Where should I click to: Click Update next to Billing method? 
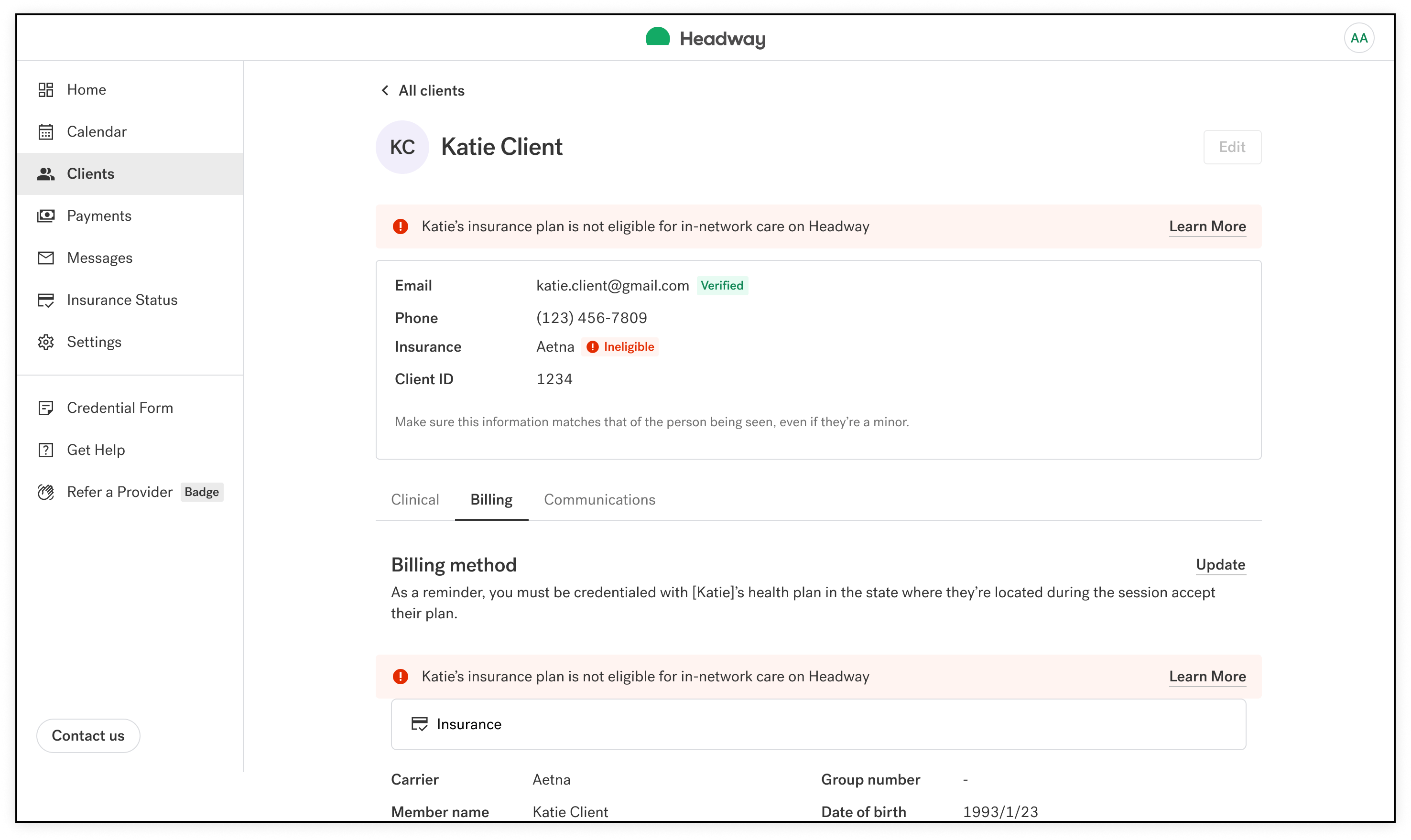(1220, 564)
